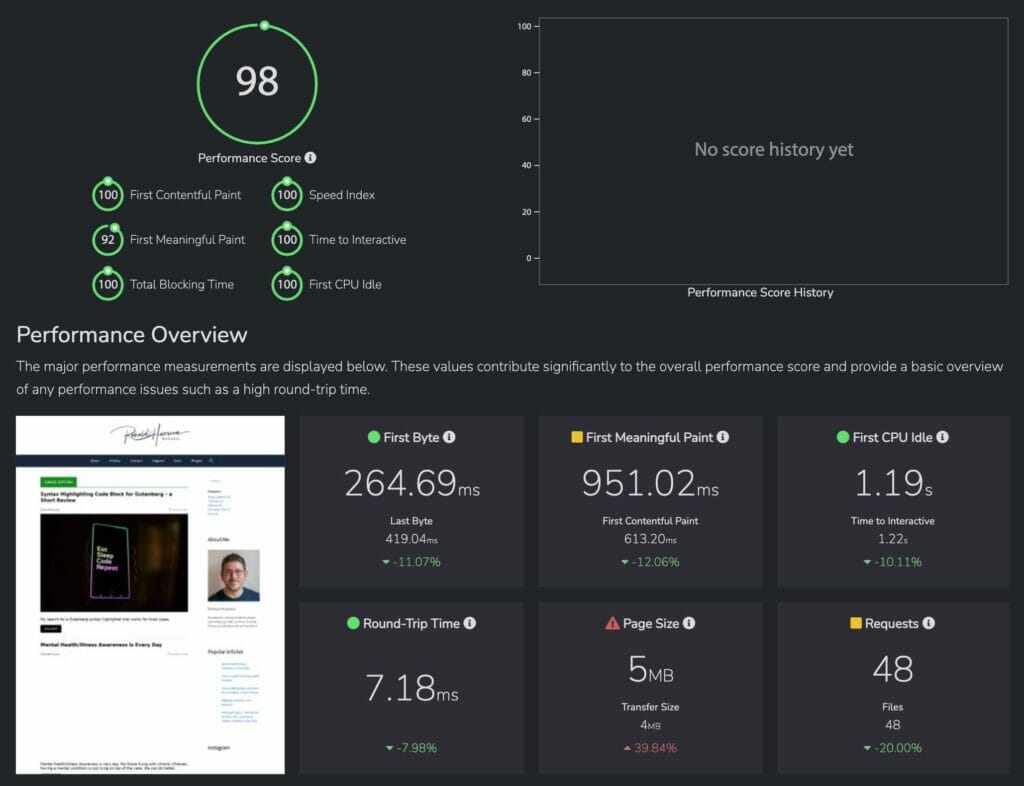The height and width of the screenshot is (786, 1024).
Task: Click the Performance Overview heading
Action: pyautogui.click(x=132, y=334)
